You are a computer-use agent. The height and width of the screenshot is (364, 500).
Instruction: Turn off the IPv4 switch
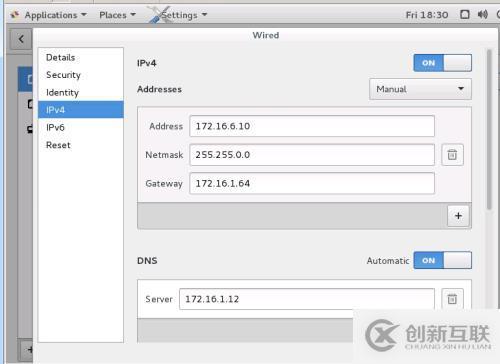pyautogui.click(x=442, y=63)
